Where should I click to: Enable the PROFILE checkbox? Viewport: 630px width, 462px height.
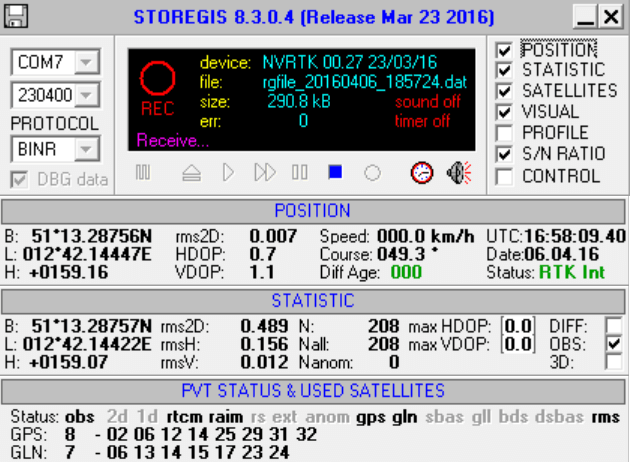pos(505,133)
